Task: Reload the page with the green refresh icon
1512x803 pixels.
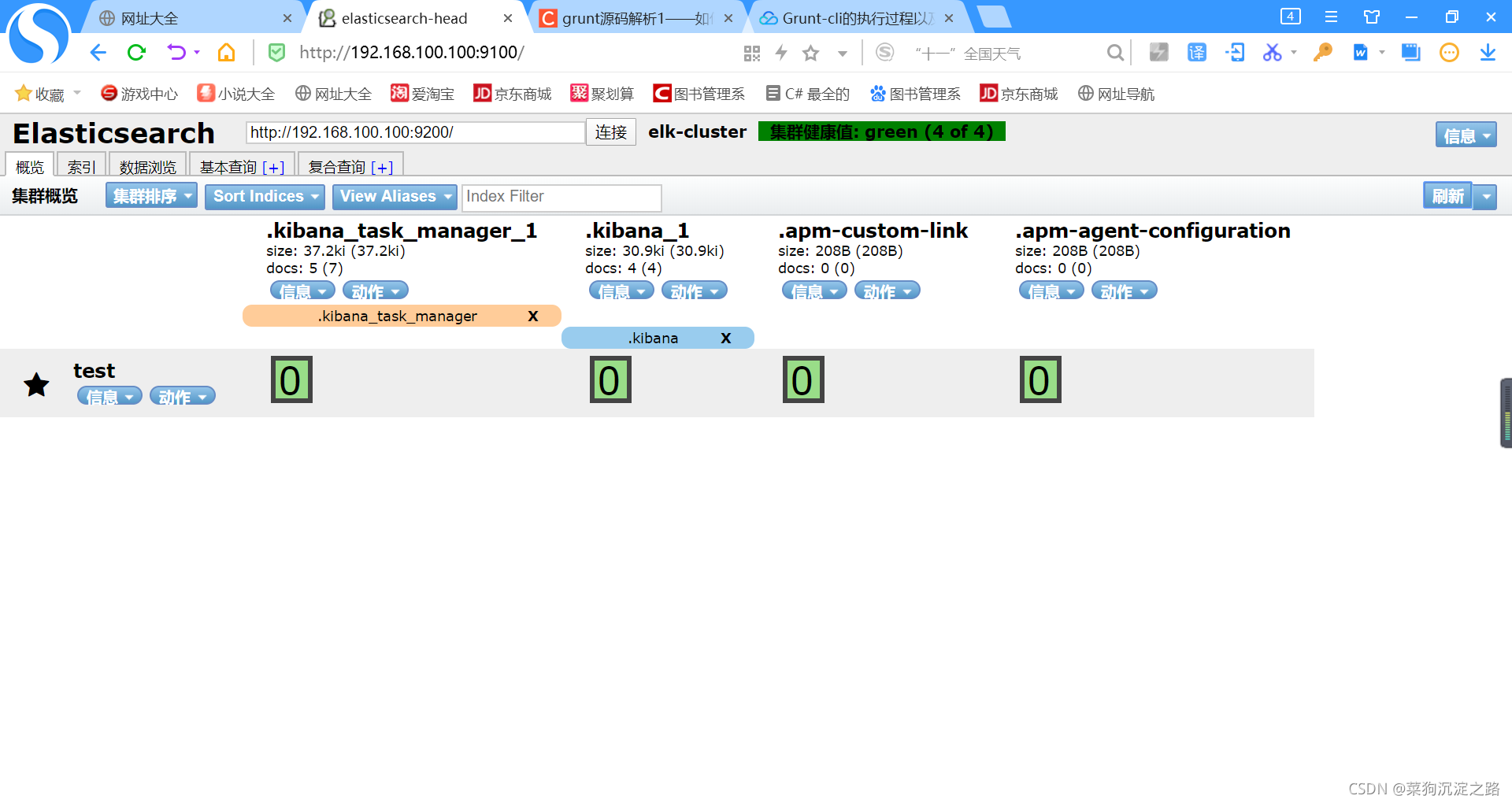Action: click(137, 53)
